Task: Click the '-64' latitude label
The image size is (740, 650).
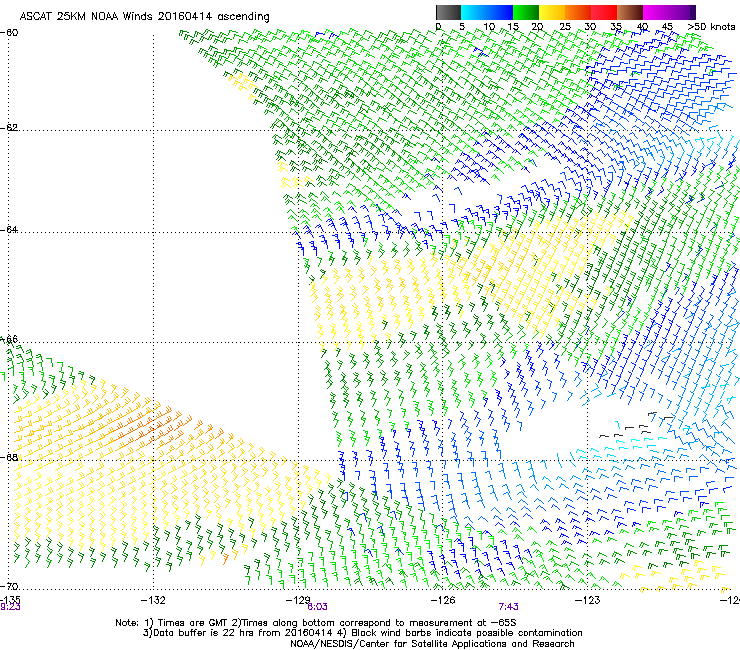Action: pos(9,230)
